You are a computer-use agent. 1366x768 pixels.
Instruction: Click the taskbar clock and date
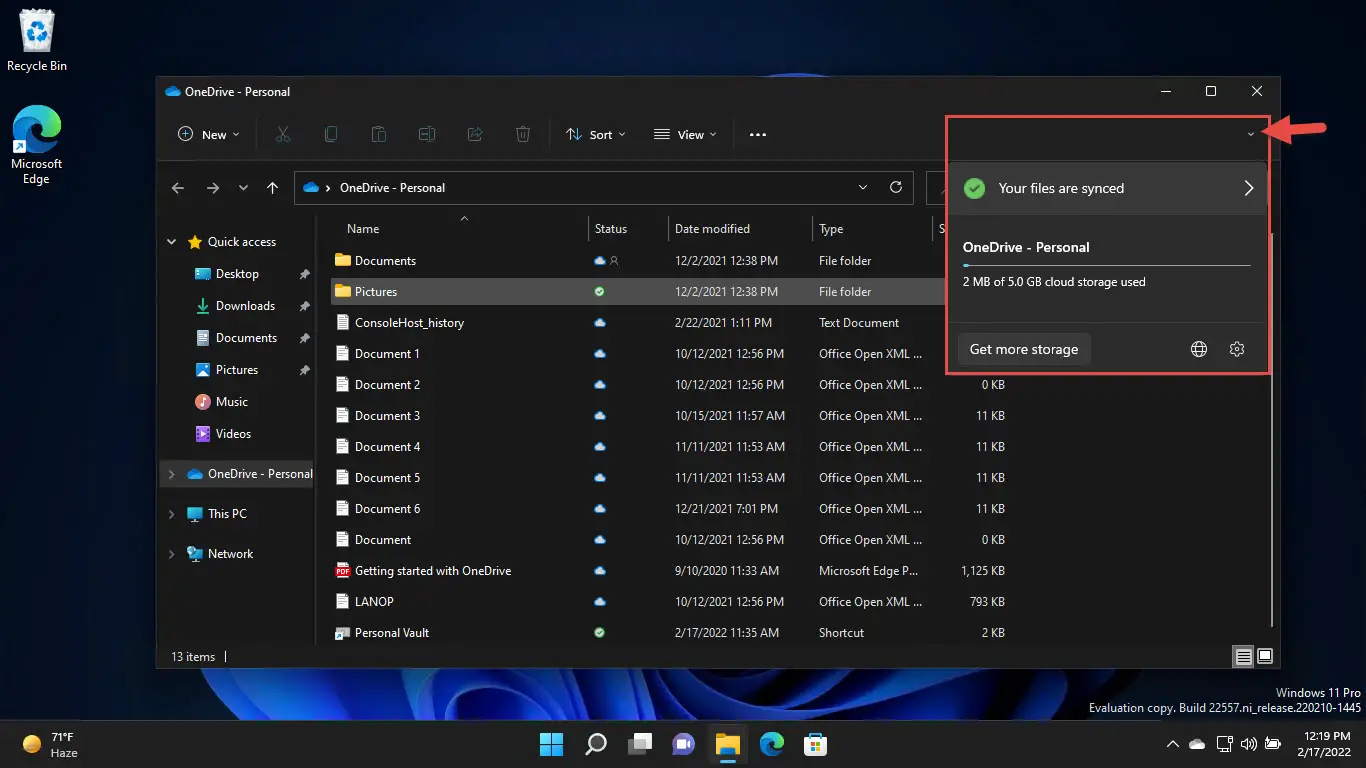click(x=1323, y=744)
